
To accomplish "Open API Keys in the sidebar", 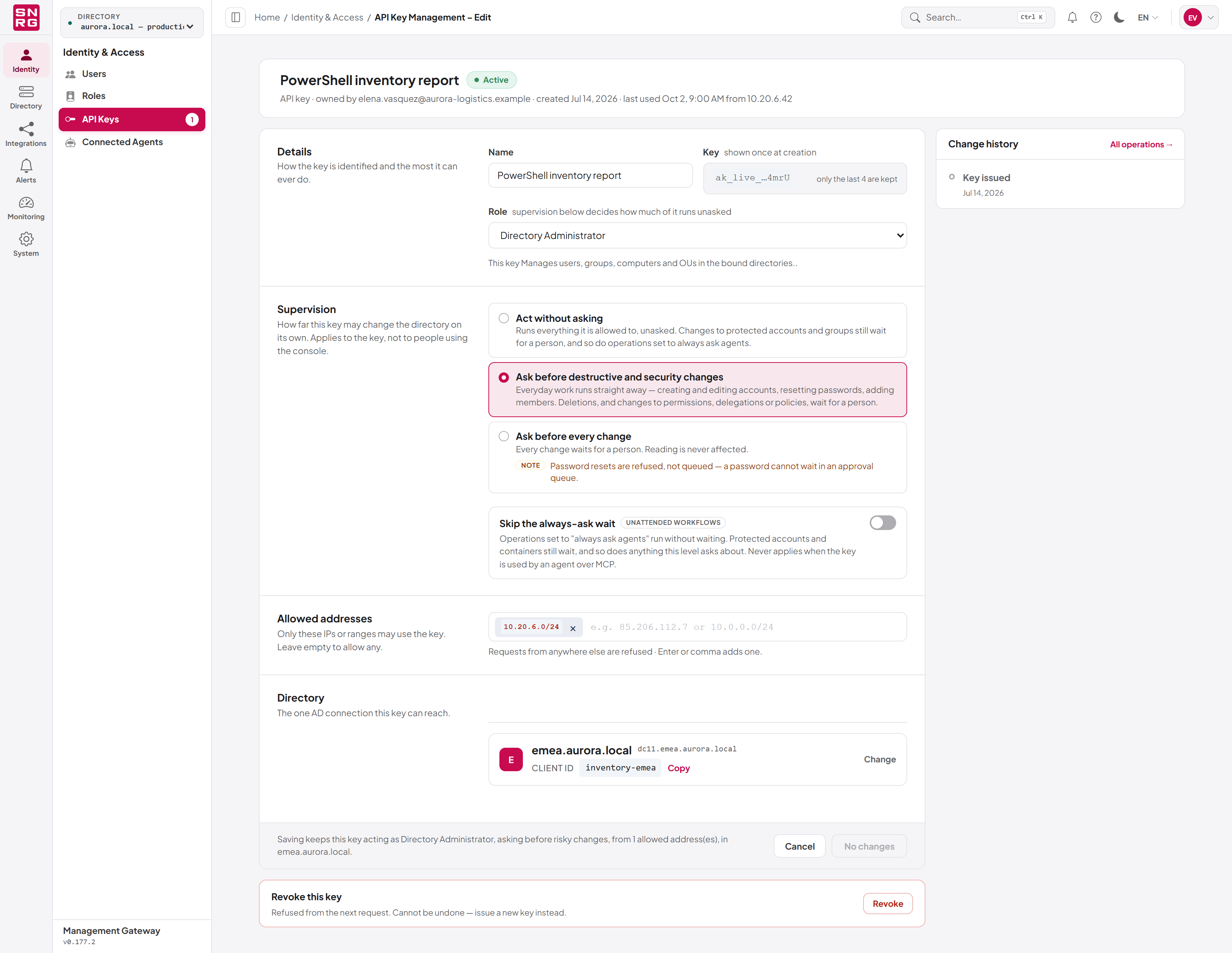I will coord(132,119).
